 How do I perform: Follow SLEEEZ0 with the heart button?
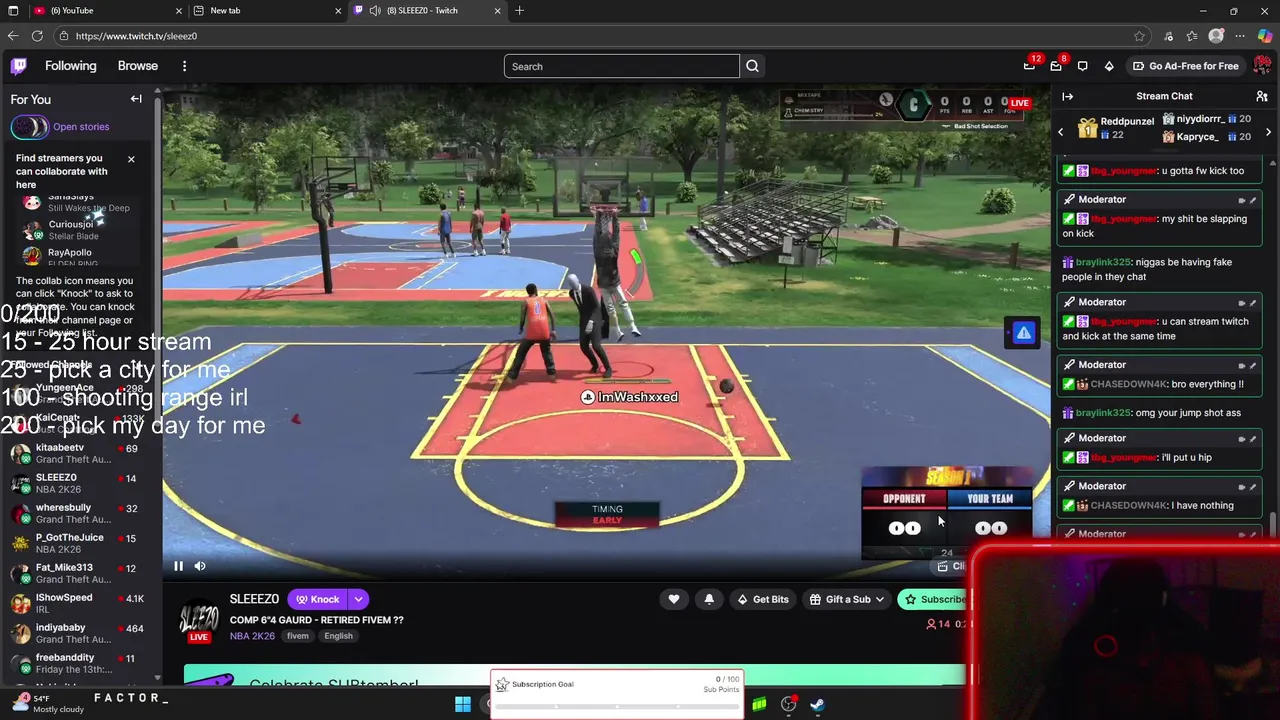pyautogui.click(x=674, y=599)
